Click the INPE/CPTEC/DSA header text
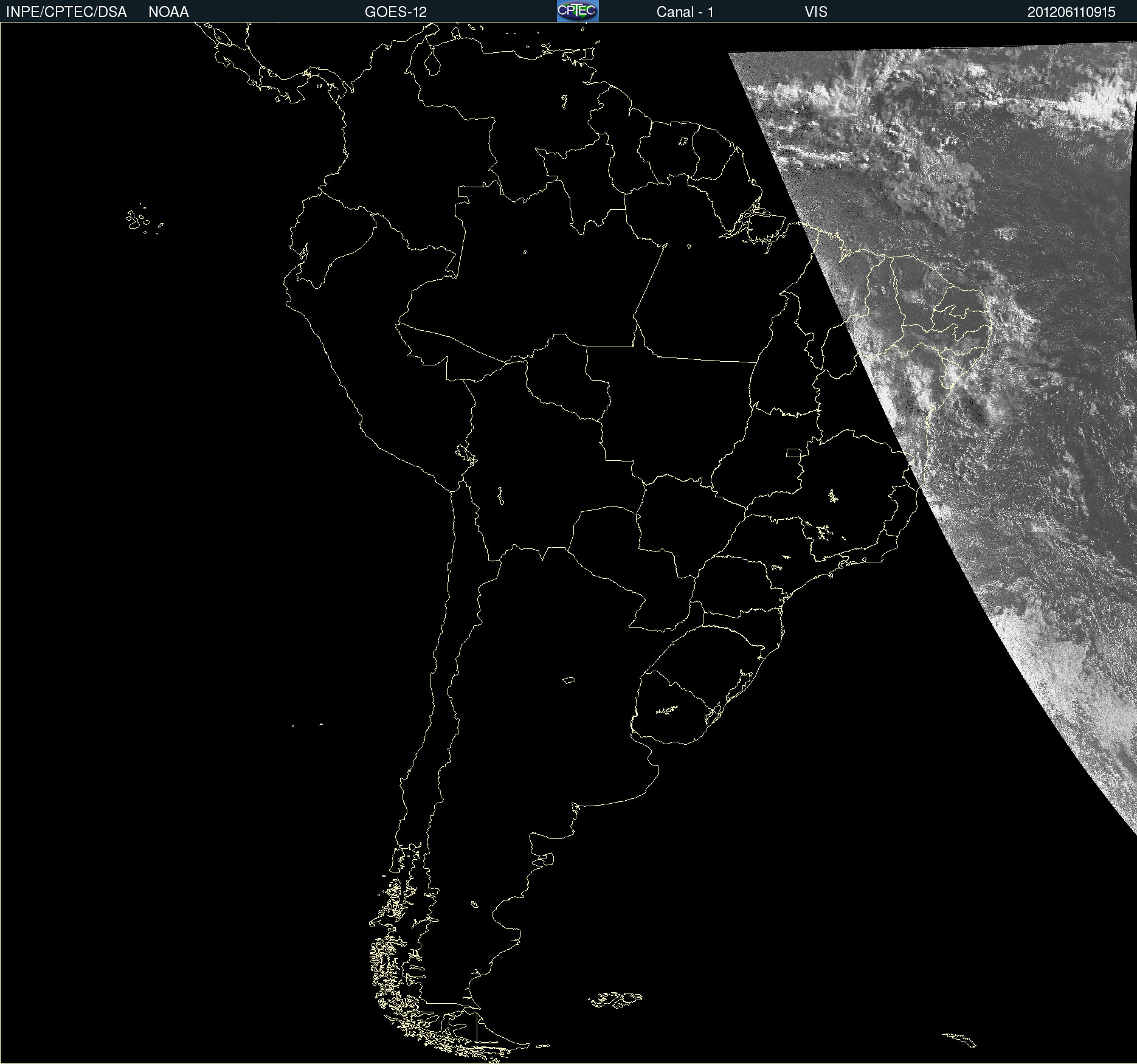The image size is (1137, 1064). pos(66,12)
